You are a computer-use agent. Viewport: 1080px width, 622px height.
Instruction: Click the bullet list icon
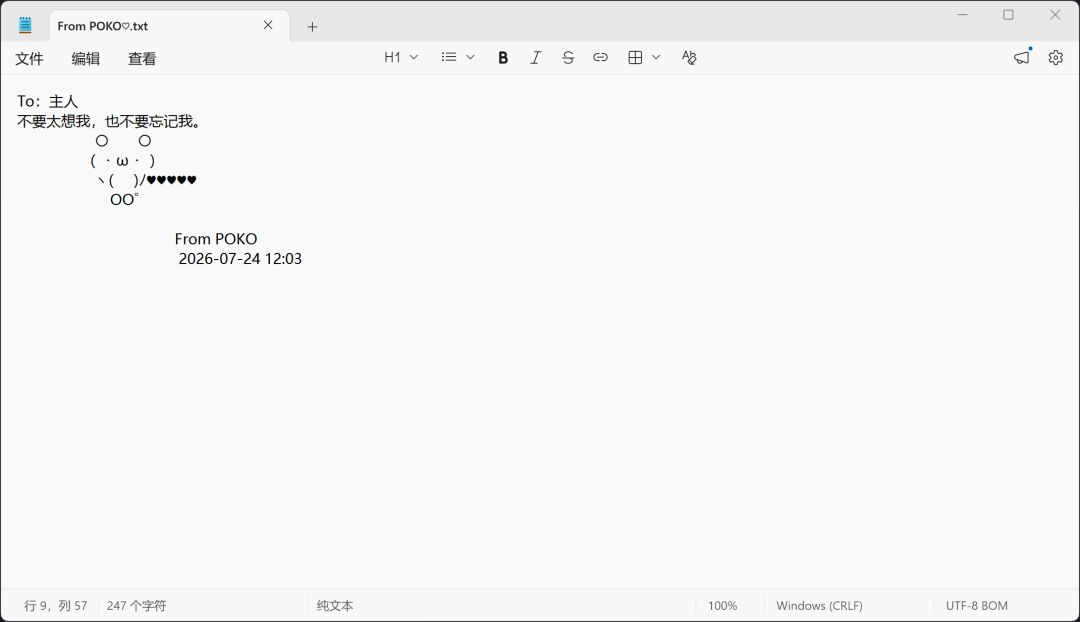coord(449,57)
